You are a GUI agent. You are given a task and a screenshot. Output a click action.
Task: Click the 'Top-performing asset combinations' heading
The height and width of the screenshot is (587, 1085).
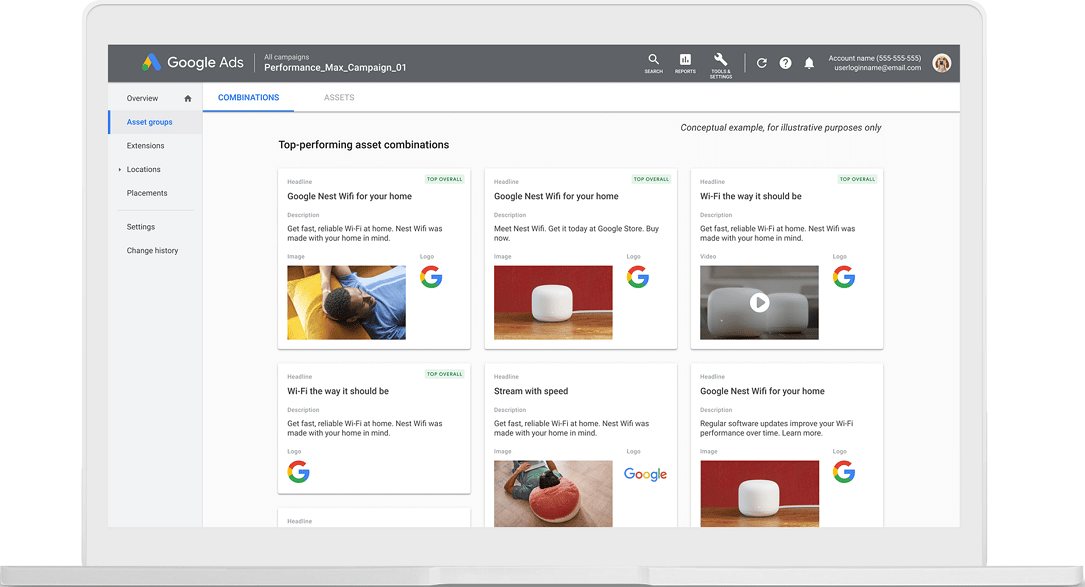364,145
